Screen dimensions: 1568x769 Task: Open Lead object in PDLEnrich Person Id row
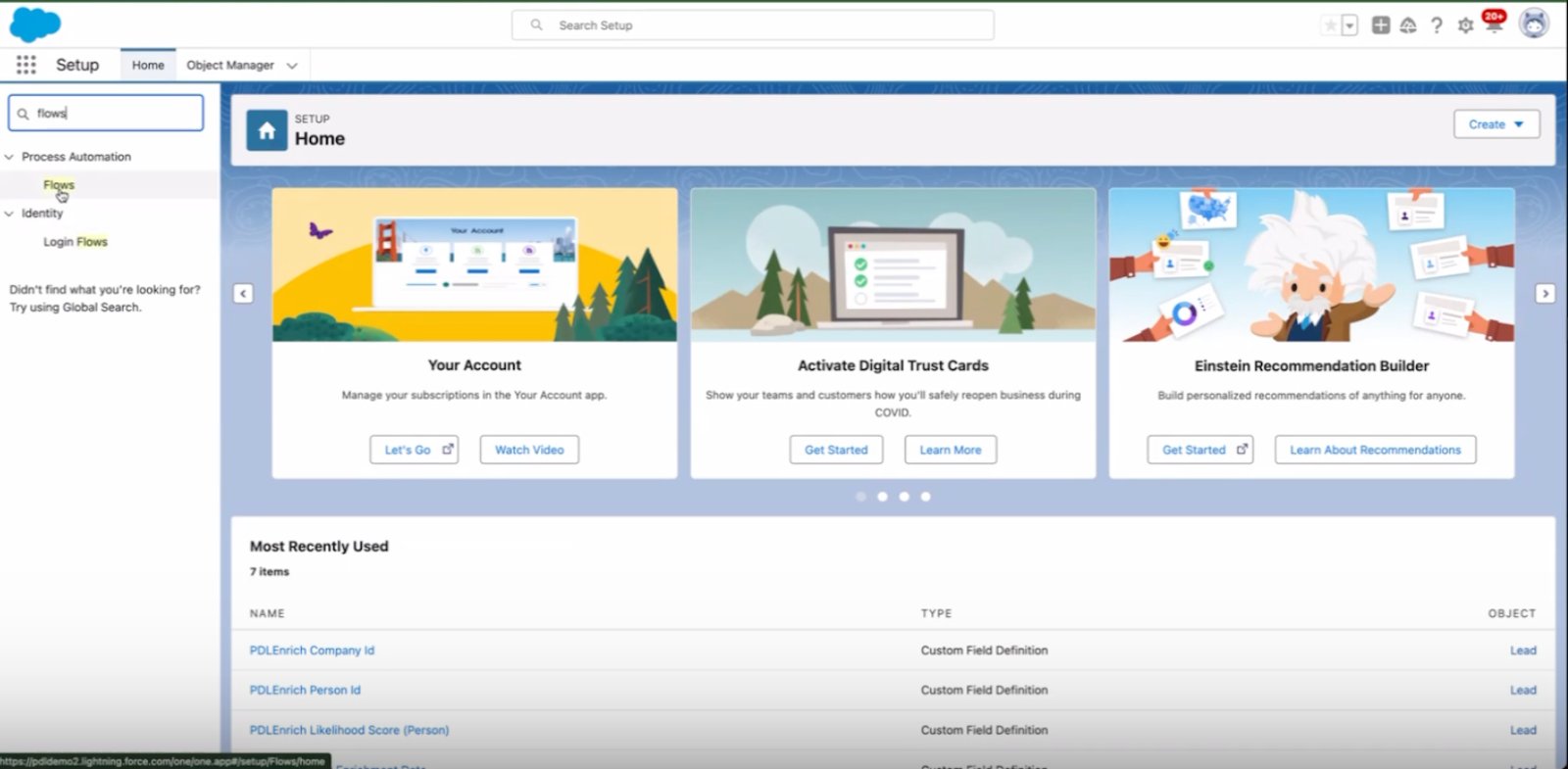[1523, 691]
